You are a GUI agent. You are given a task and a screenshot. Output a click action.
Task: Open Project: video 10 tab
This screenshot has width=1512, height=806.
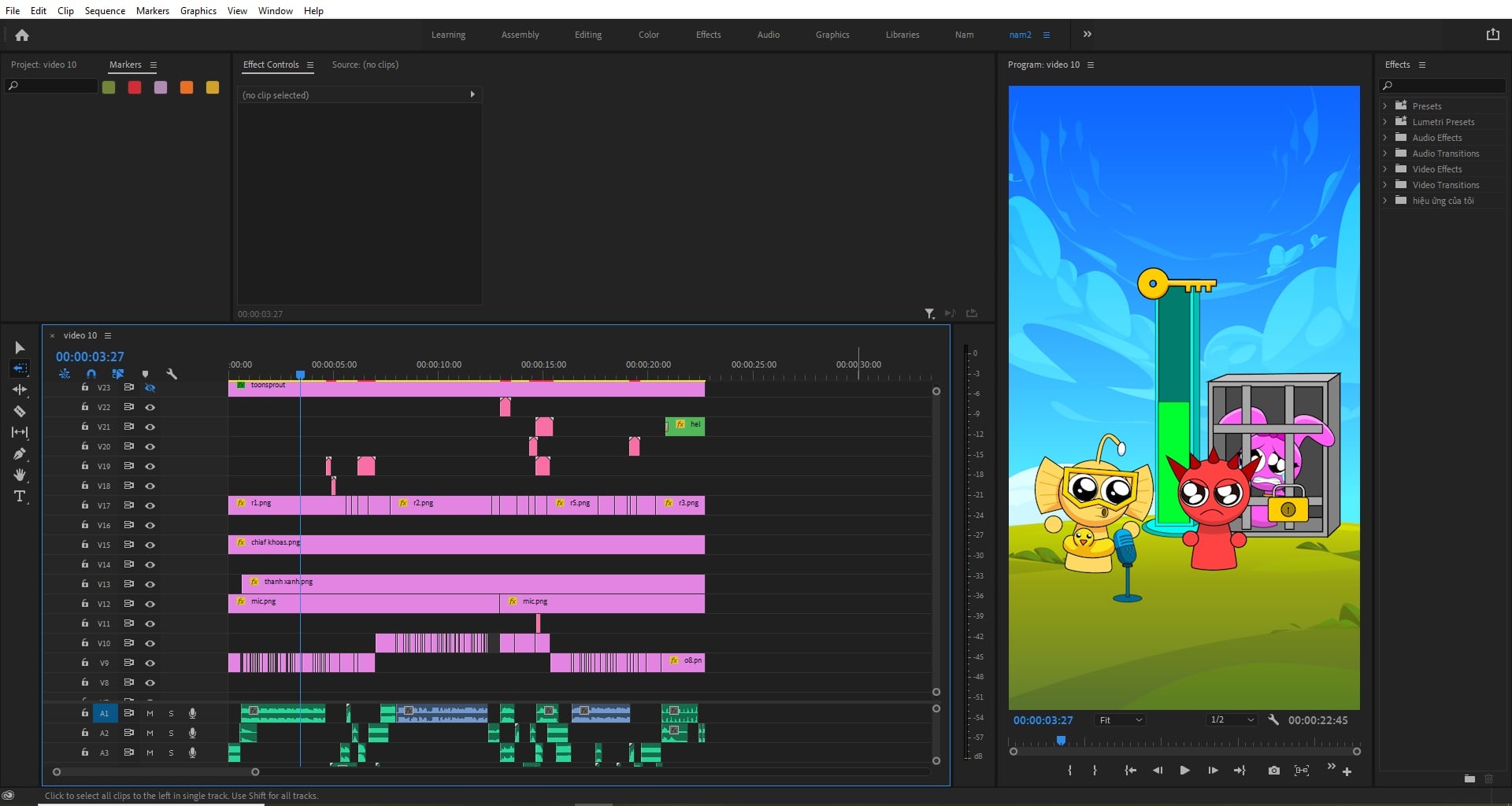[x=43, y=65]
